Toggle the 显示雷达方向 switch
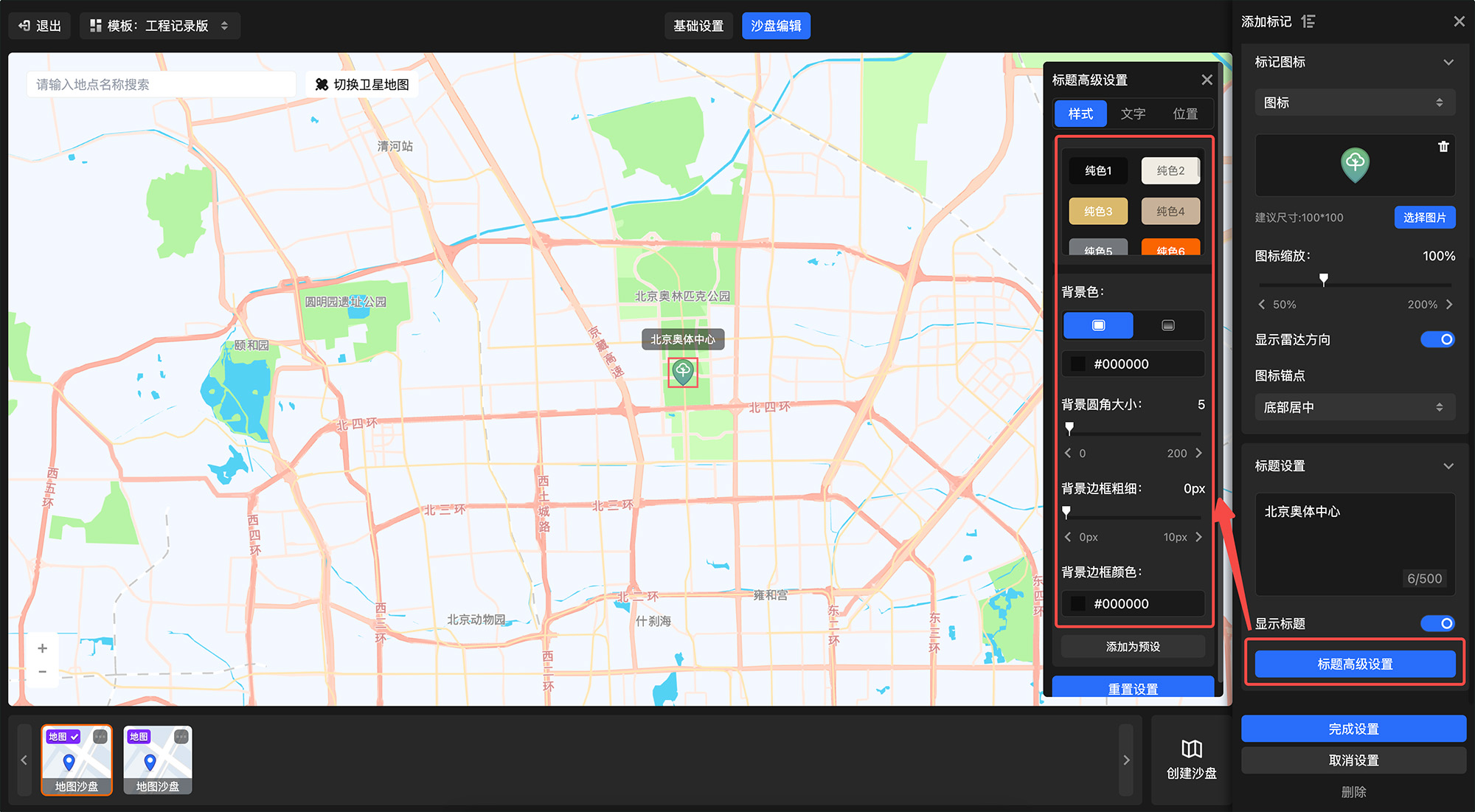This screenshot has height=812, width=1475. click(x=1437, y=339)
